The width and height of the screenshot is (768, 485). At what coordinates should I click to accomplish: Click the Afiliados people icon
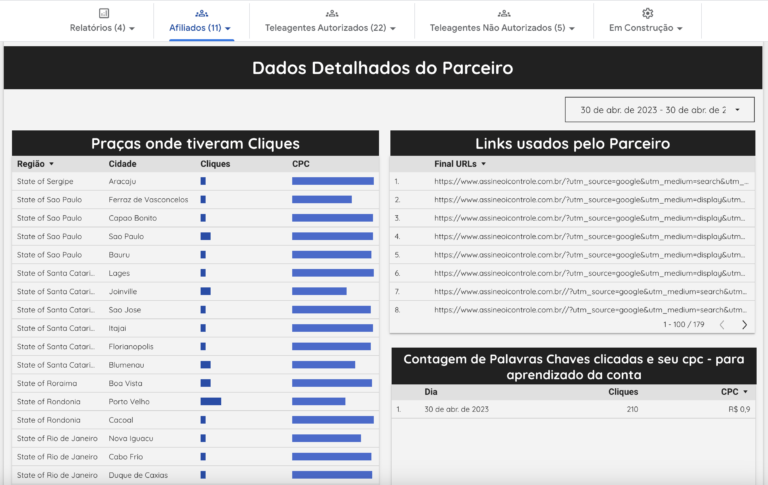coord(201,13)
